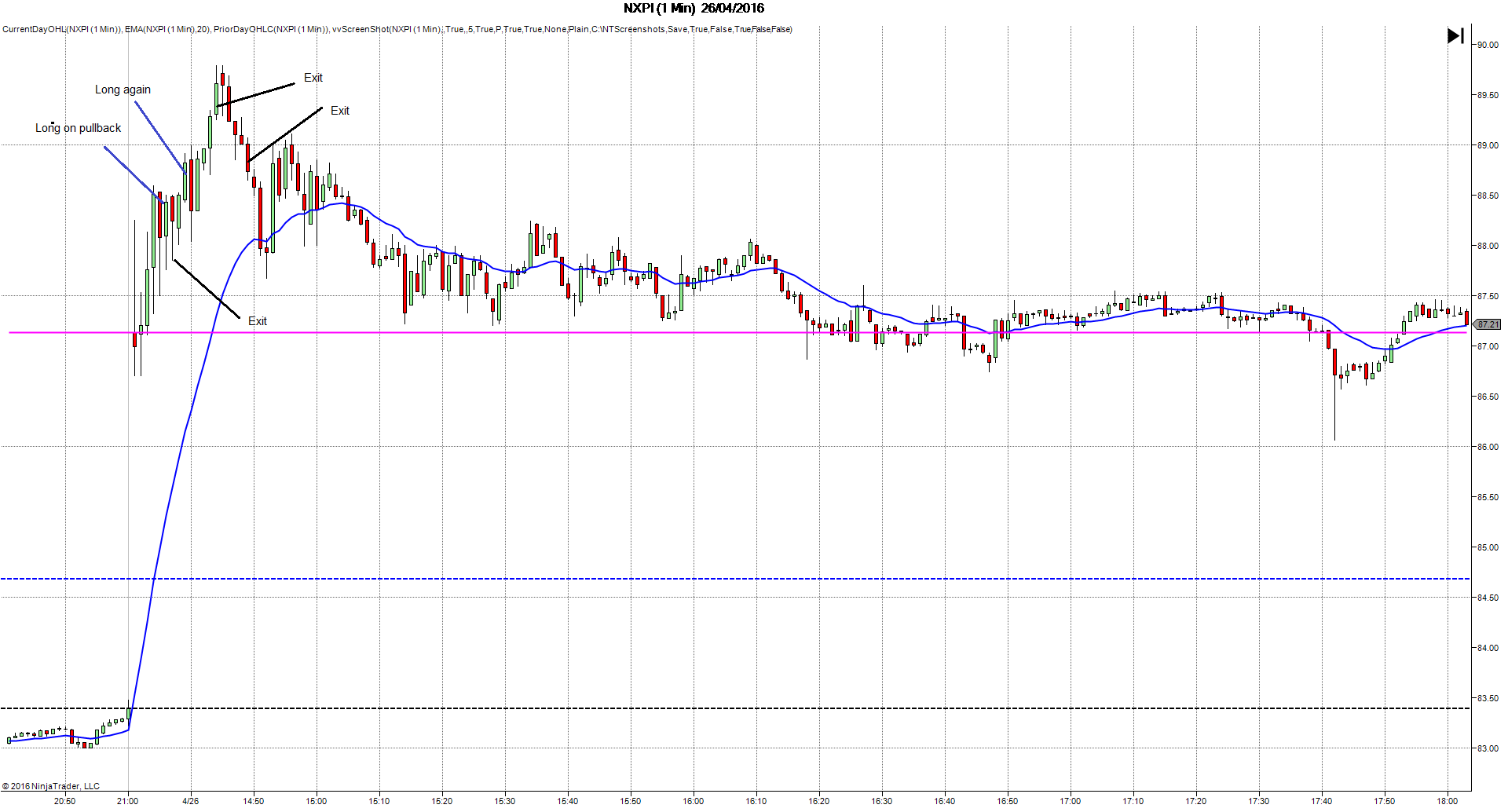Image resolution: width=1508 pixels, height=812 pixels.
Task: Click the 16:00 time axis label
Action: (x=694, y=801)
